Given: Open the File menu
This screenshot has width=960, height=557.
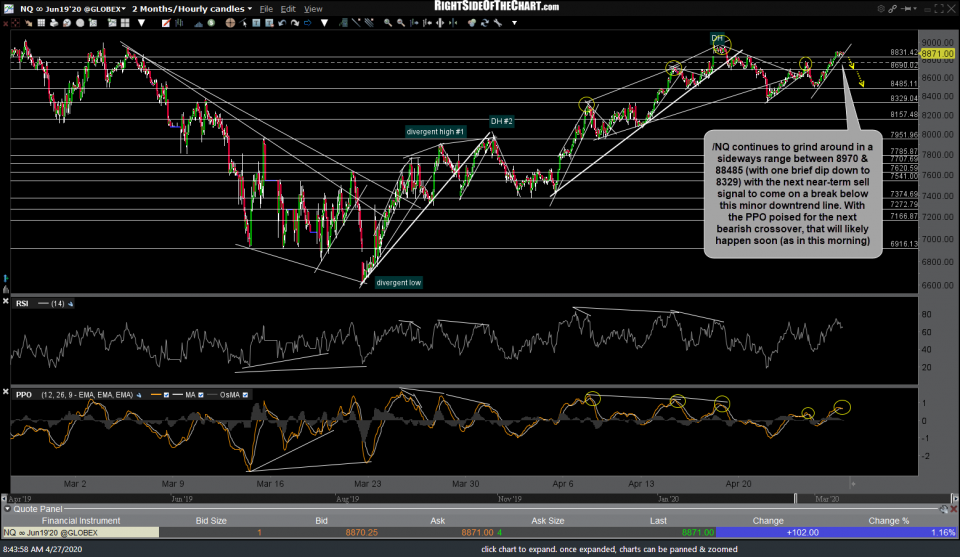Looking at the screenshot, I should coord(266,9).
